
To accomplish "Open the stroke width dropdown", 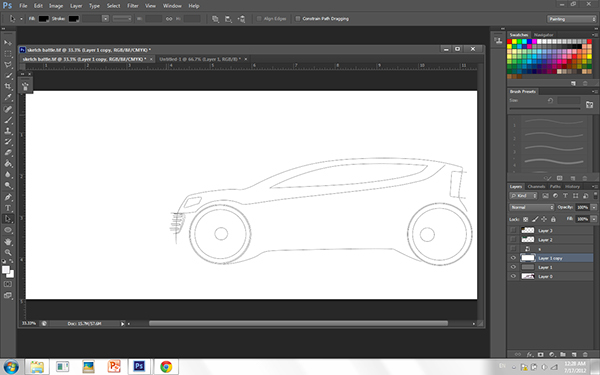I will (105, 19).
